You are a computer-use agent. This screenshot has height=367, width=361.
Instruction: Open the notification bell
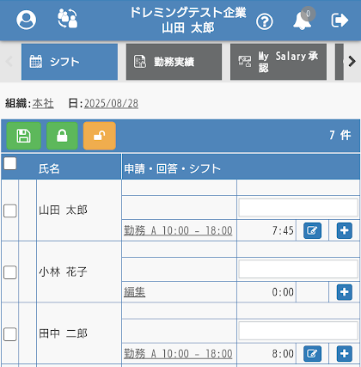click(x=302, y=20)
